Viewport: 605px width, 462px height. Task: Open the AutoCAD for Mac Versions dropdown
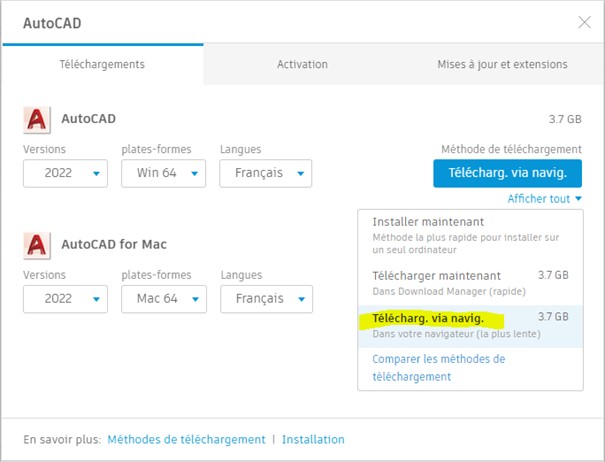pyautogui.click(x=65, y=299)
